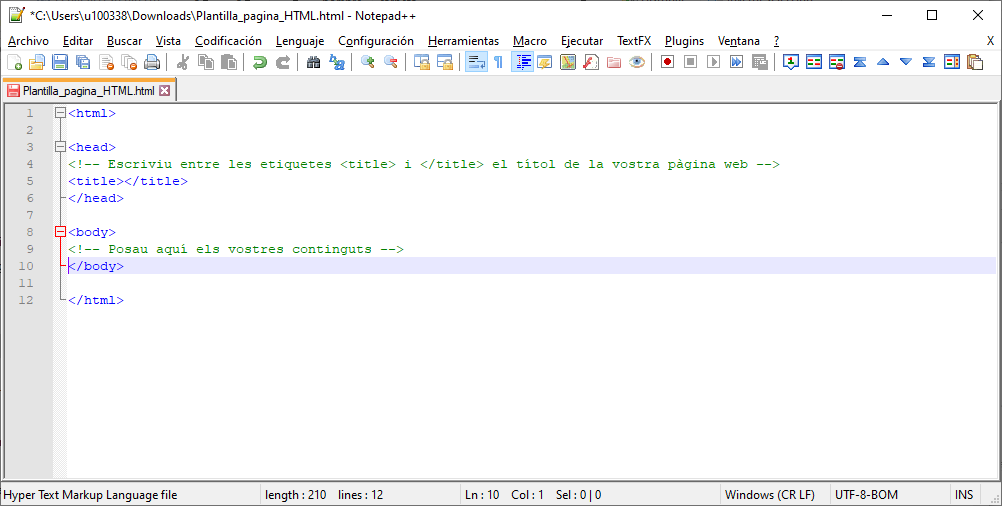Screen dimensions: 1002x506
Task: Open the Function List panel icon
Action: pos(590,62)
